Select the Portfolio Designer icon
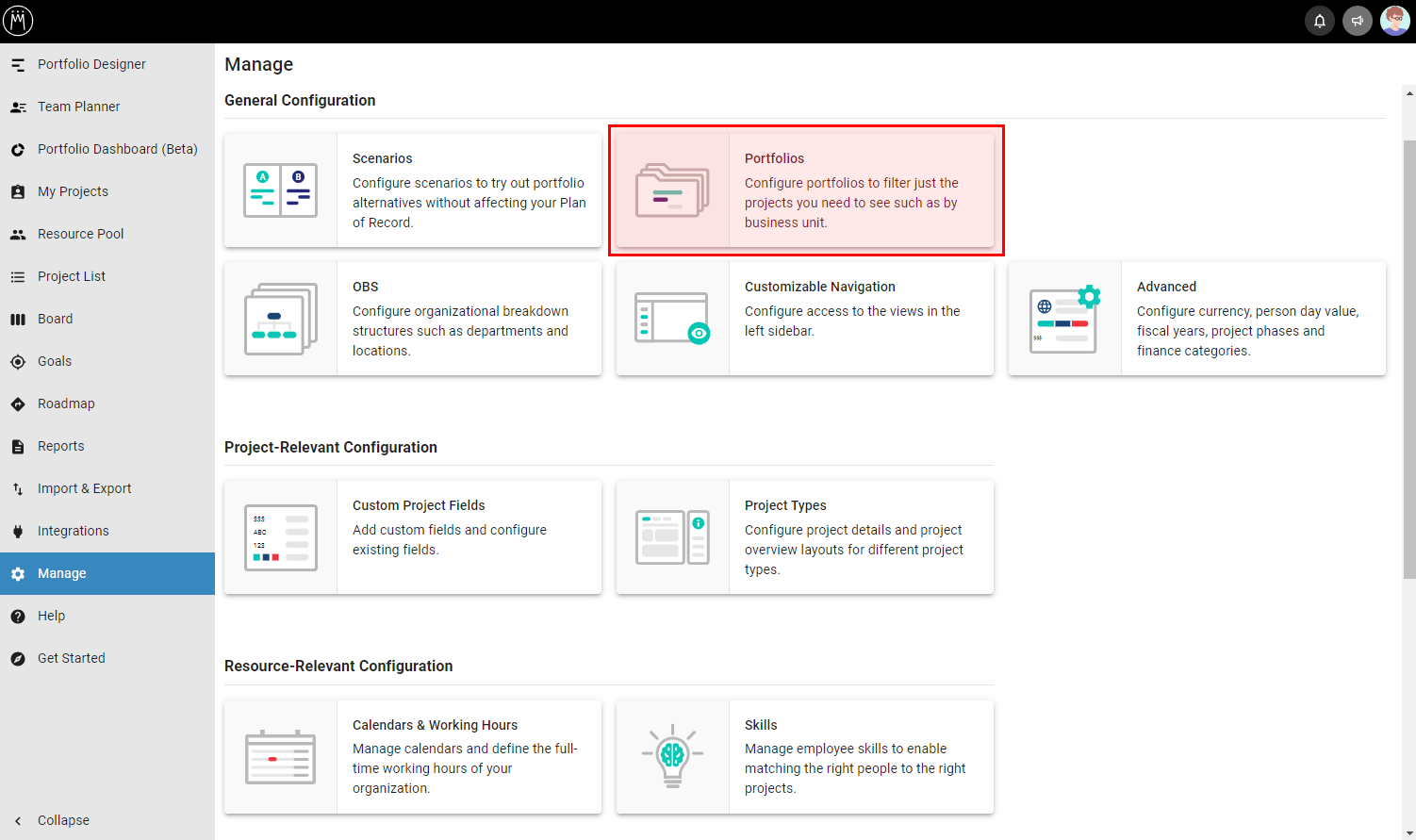Viewport: 1416px width, 840px height. click(x=19, y=64)
